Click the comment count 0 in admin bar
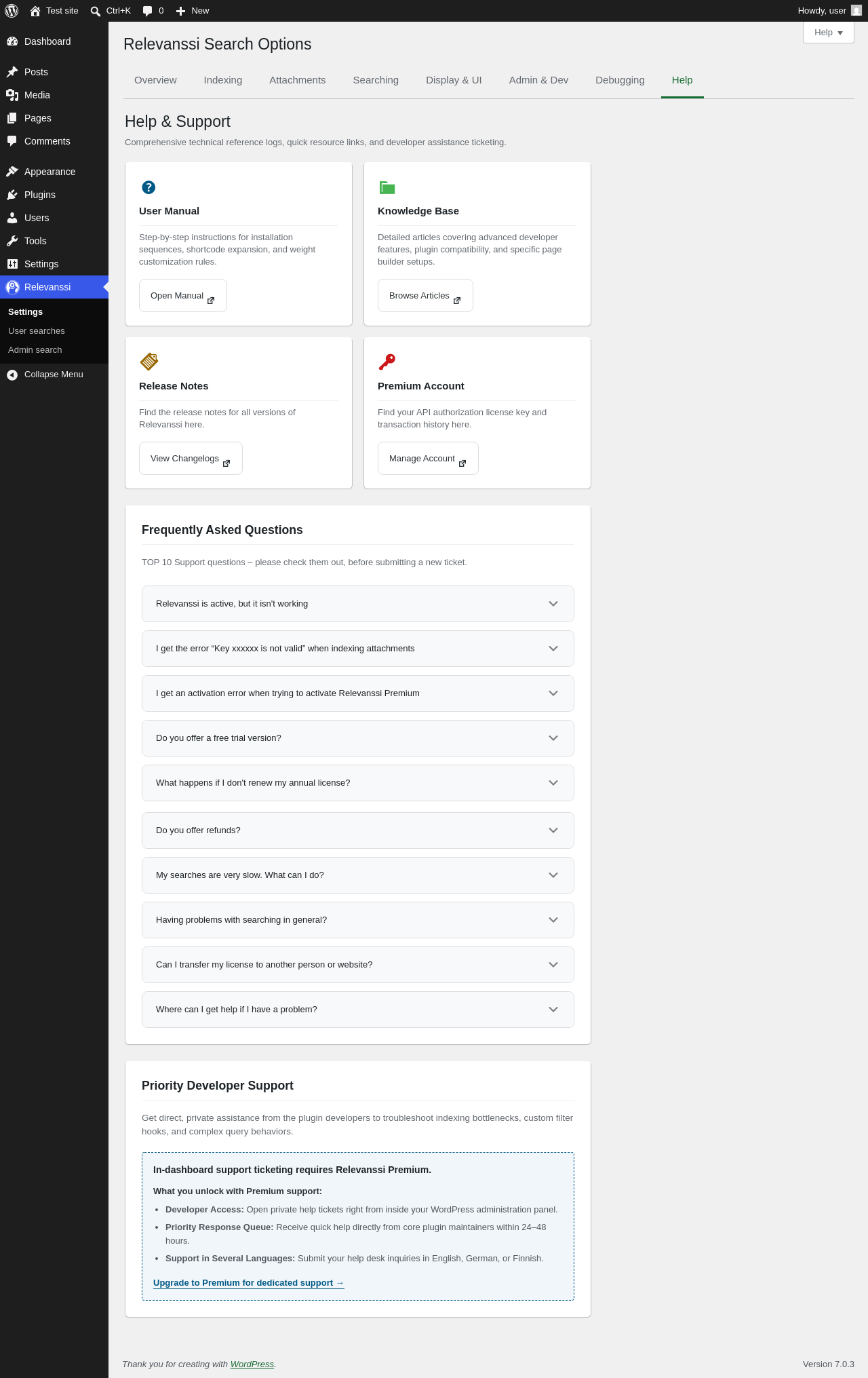The image size is (868, 1378). (x=161, y=11)
